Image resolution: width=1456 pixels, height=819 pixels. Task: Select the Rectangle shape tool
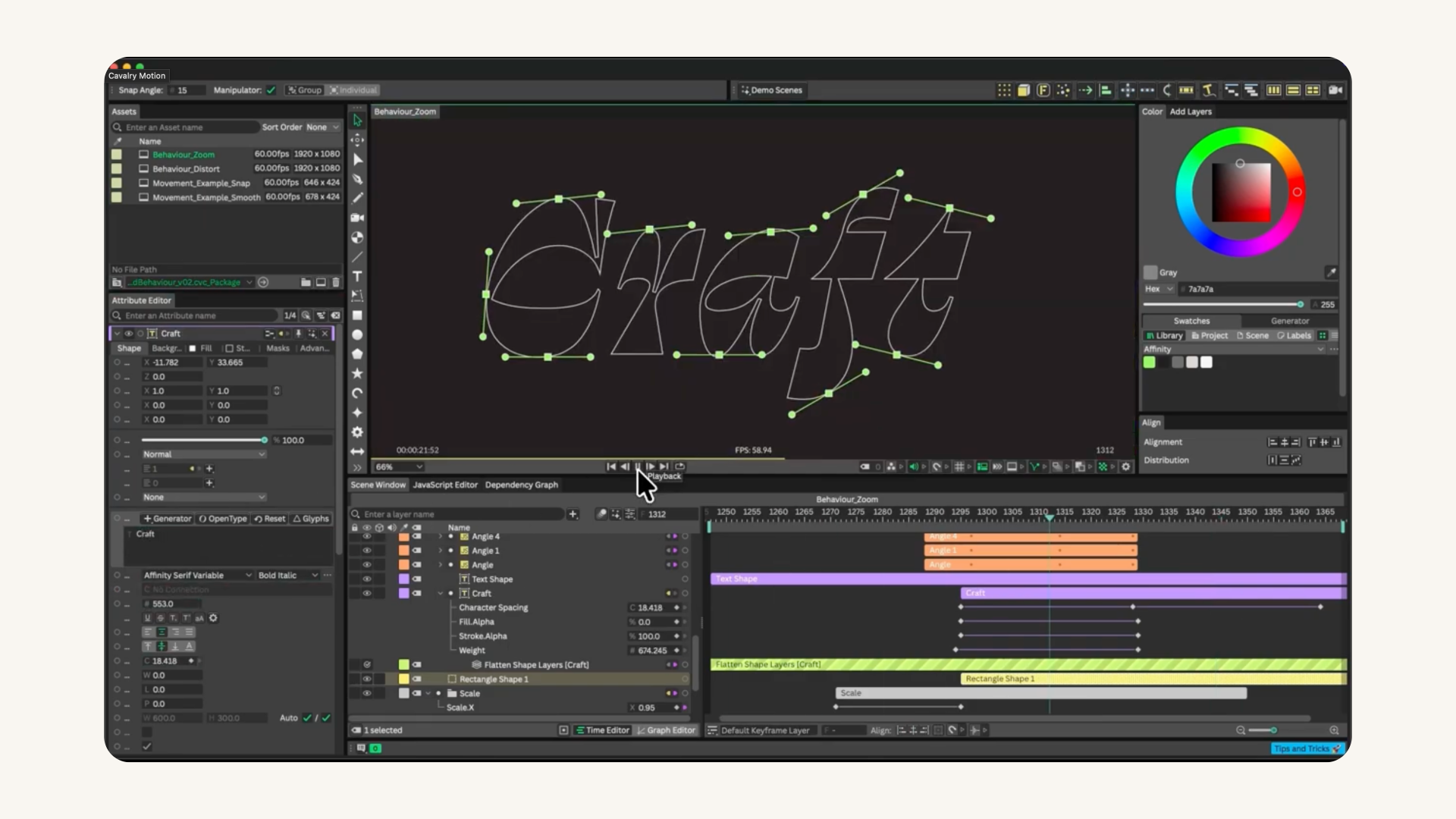[x=357, y=315]
